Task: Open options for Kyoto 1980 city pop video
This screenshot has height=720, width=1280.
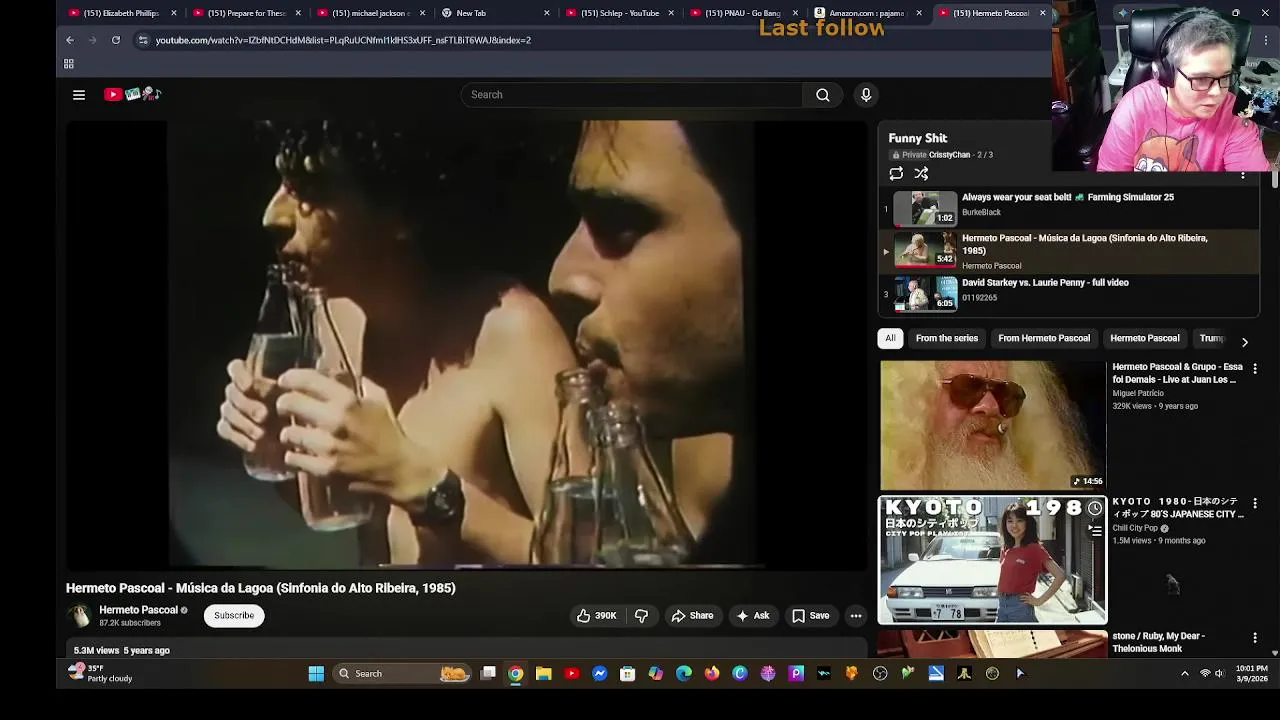Action: pos(1255,503)
